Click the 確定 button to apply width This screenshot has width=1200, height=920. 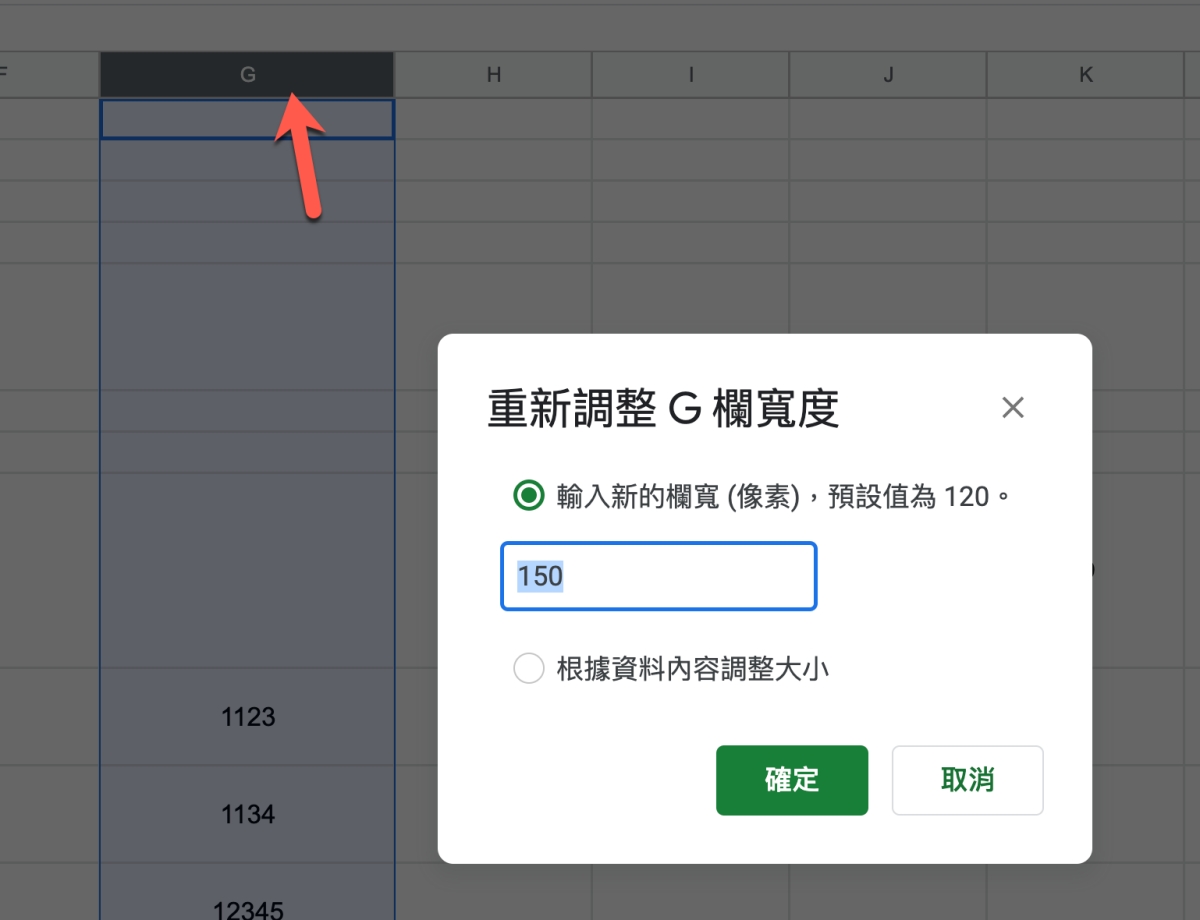pyautogui.click(x=792, y=780)
